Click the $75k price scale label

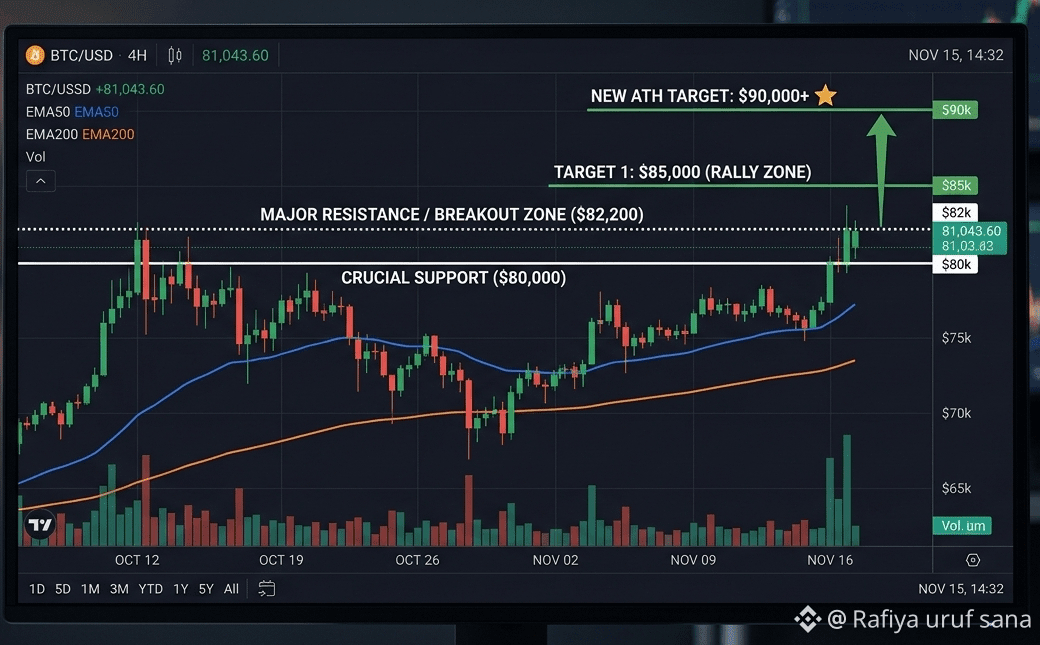click(956, 338)
